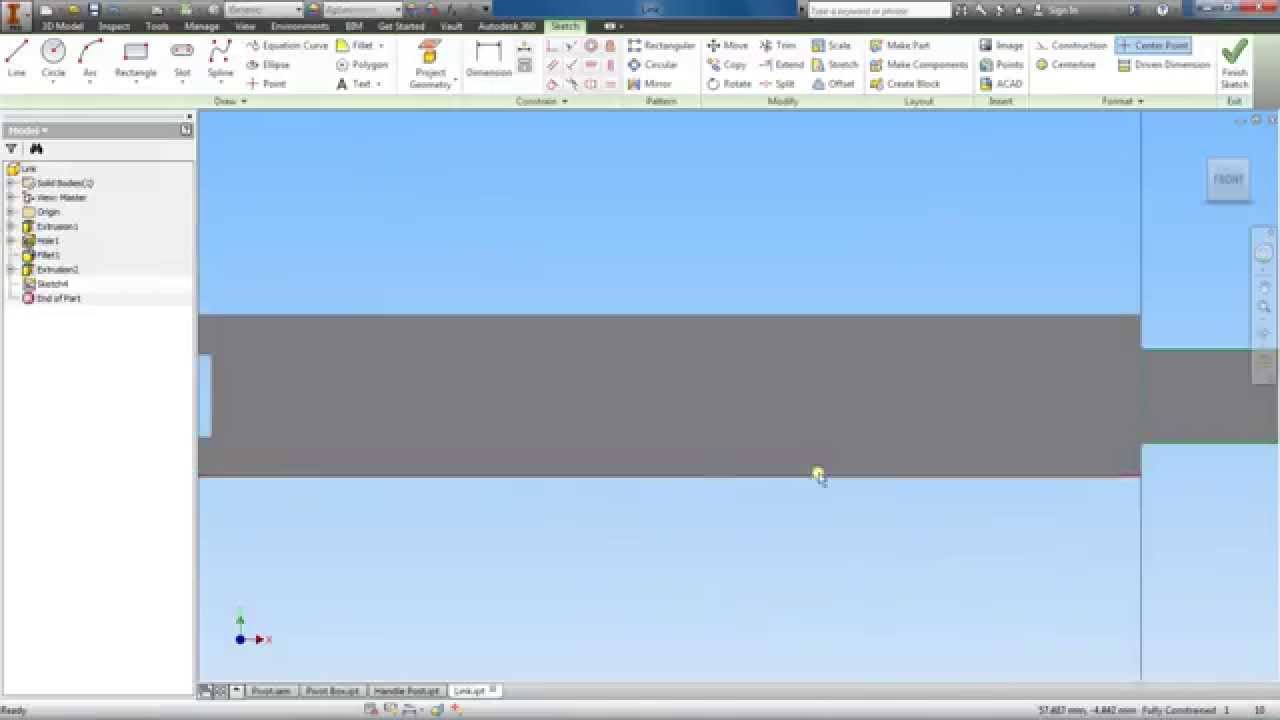This screenshot has width=1280, height=720.
Task: Import Points in Insert panel
Action: pyautogui.click(x=1001, y=65)
